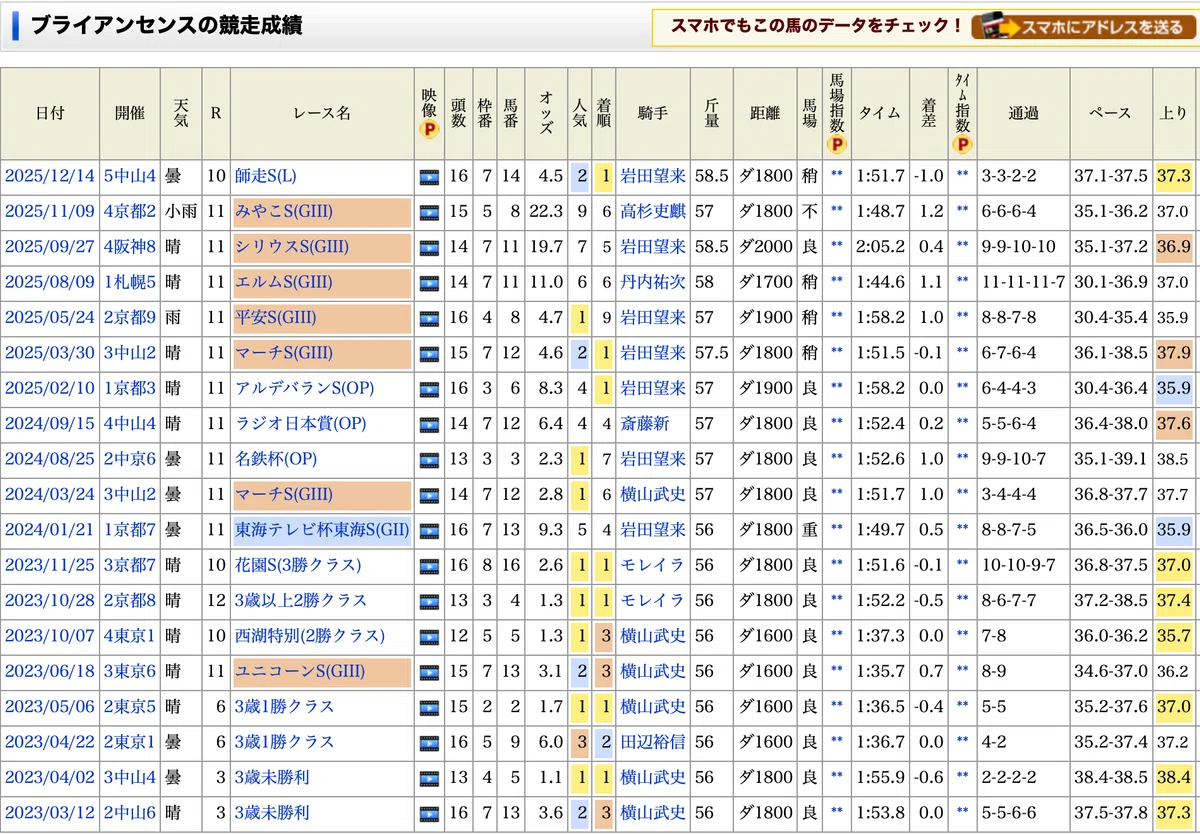Select time cell 1:48.7
Viewport: 1200px width, 834px height.
[881, 212]
